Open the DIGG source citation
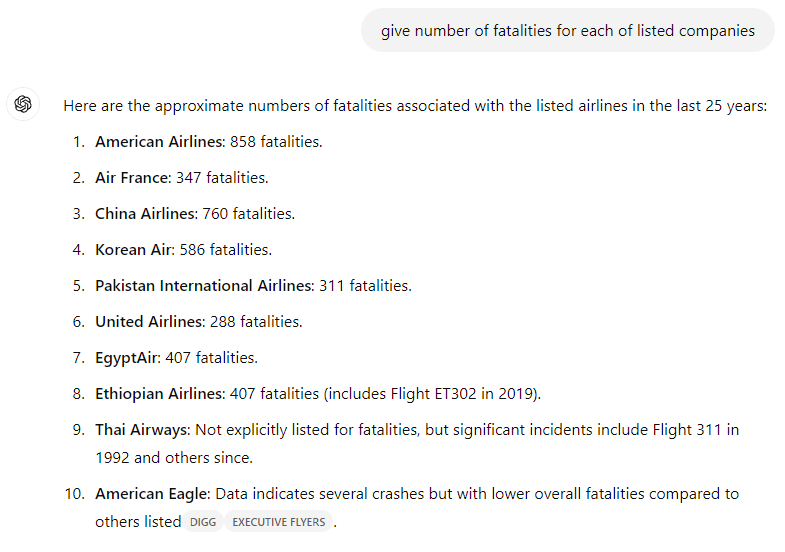This screenshot has width=785, height=552. click(x=203, y=522)
